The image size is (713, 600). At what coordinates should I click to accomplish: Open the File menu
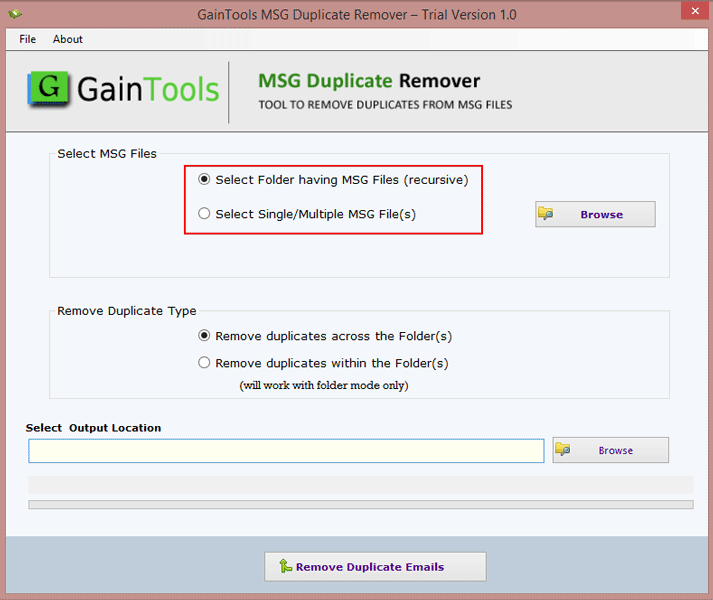pos(27,39)
